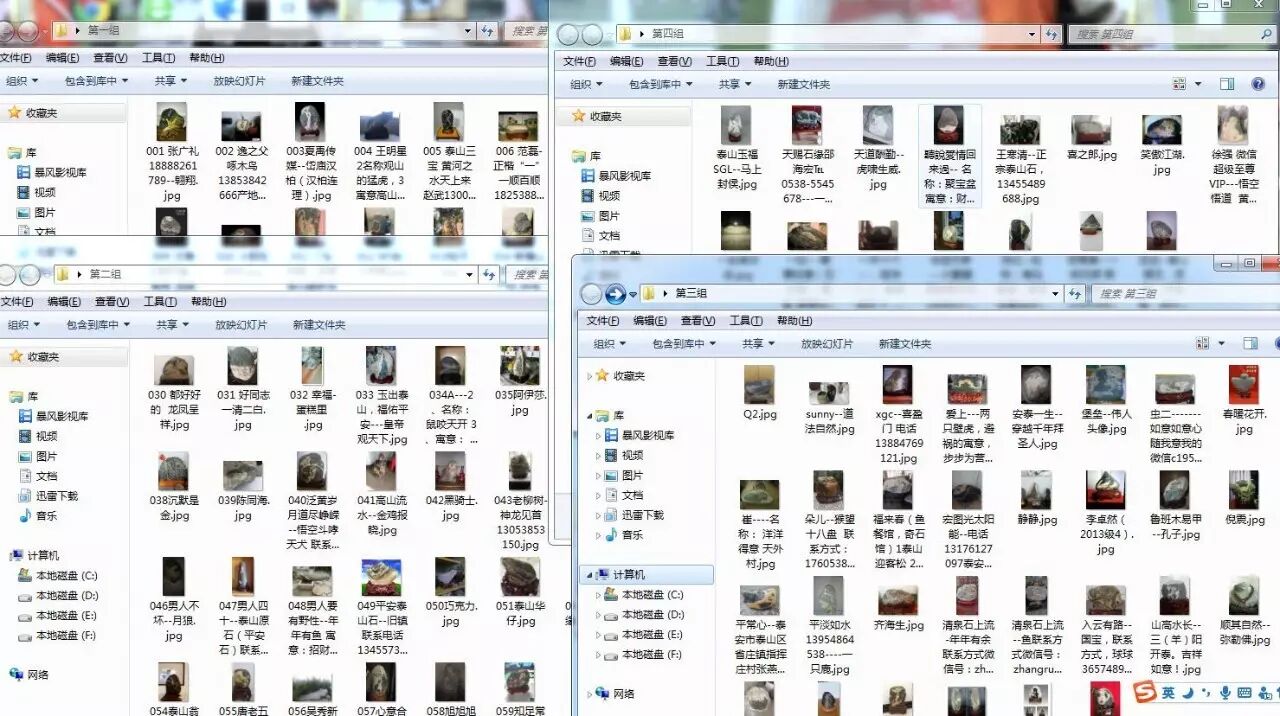The height and width of the screenshot is (716, 1280).
Task: Open 工具(T) menu in 第二组 window
Action: [x=160, y=301]
